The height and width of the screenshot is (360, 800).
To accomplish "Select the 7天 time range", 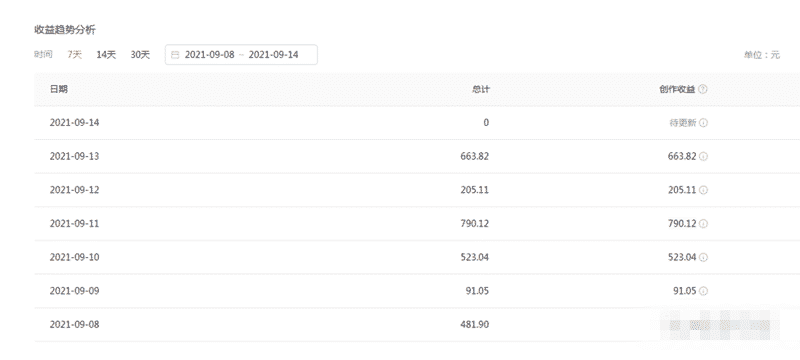I will pos(74,55).
